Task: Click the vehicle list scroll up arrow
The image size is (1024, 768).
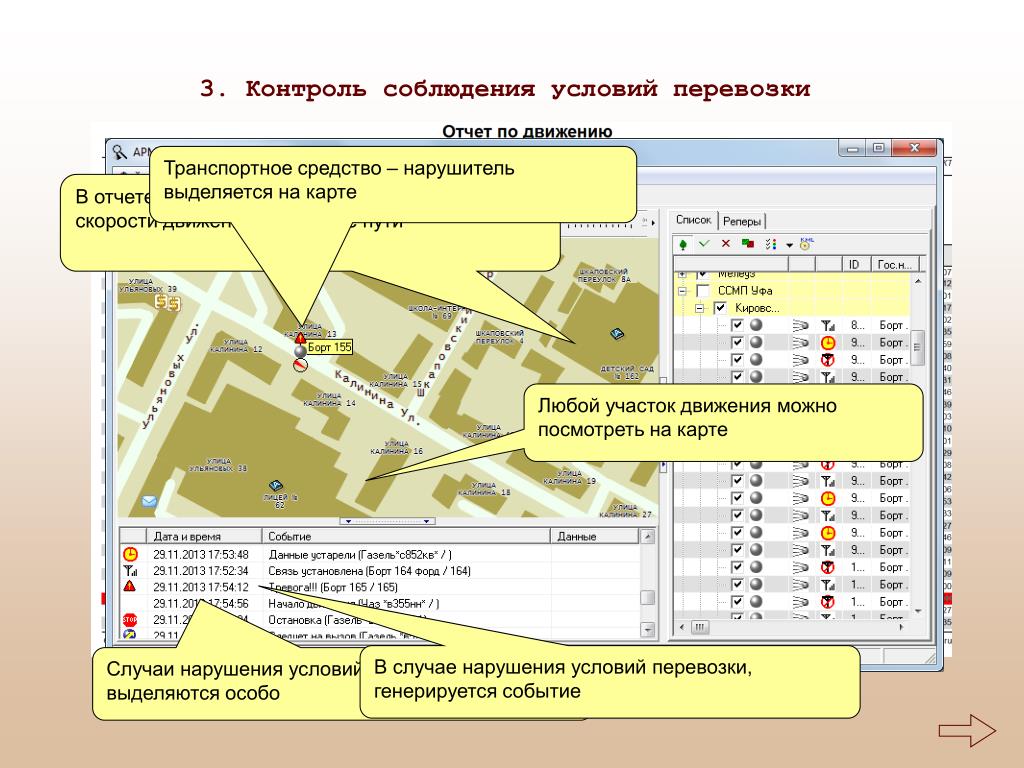Action: (918, 281)
